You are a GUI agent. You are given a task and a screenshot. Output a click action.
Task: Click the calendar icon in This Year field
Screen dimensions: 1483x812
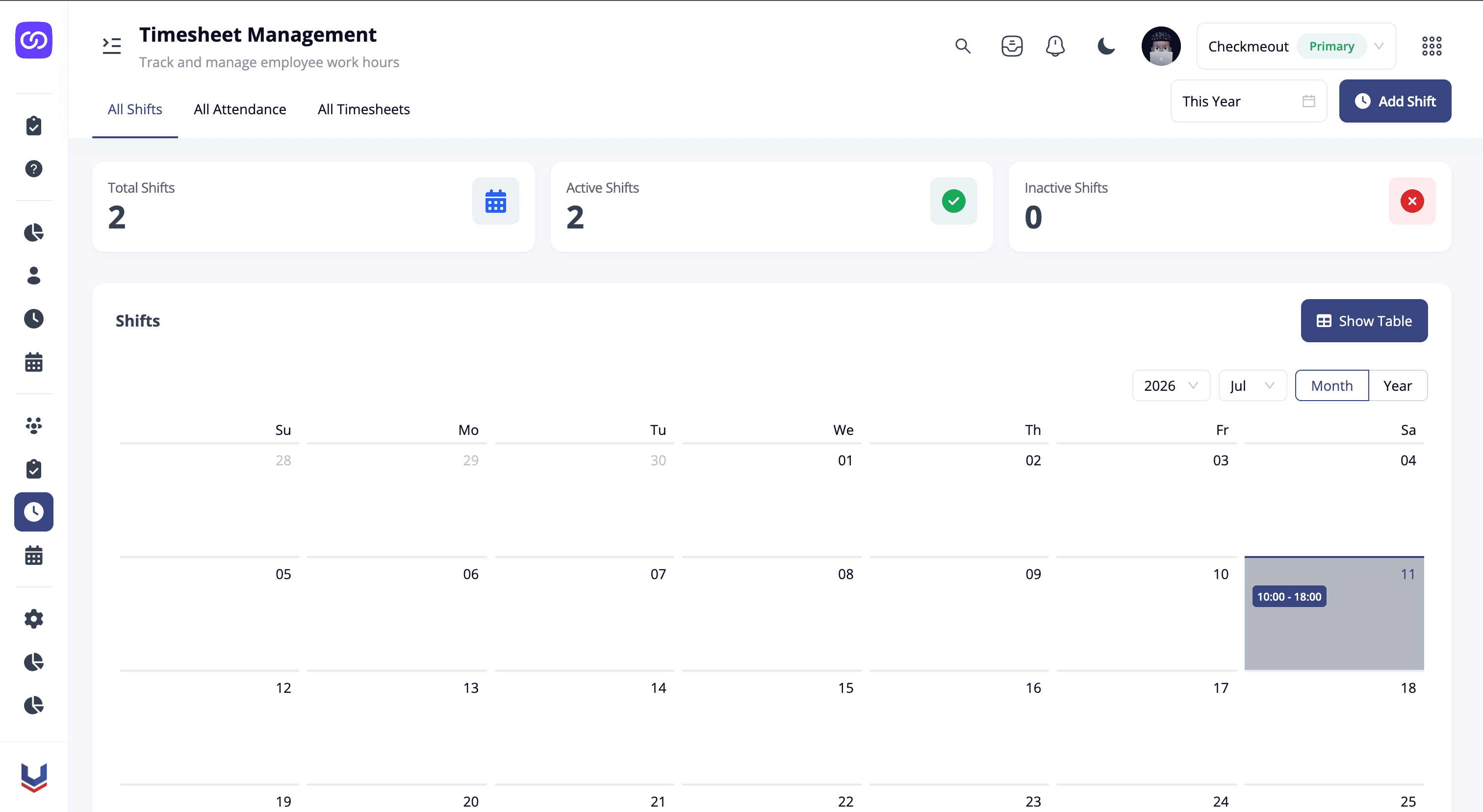click(x=1308, y=101)
